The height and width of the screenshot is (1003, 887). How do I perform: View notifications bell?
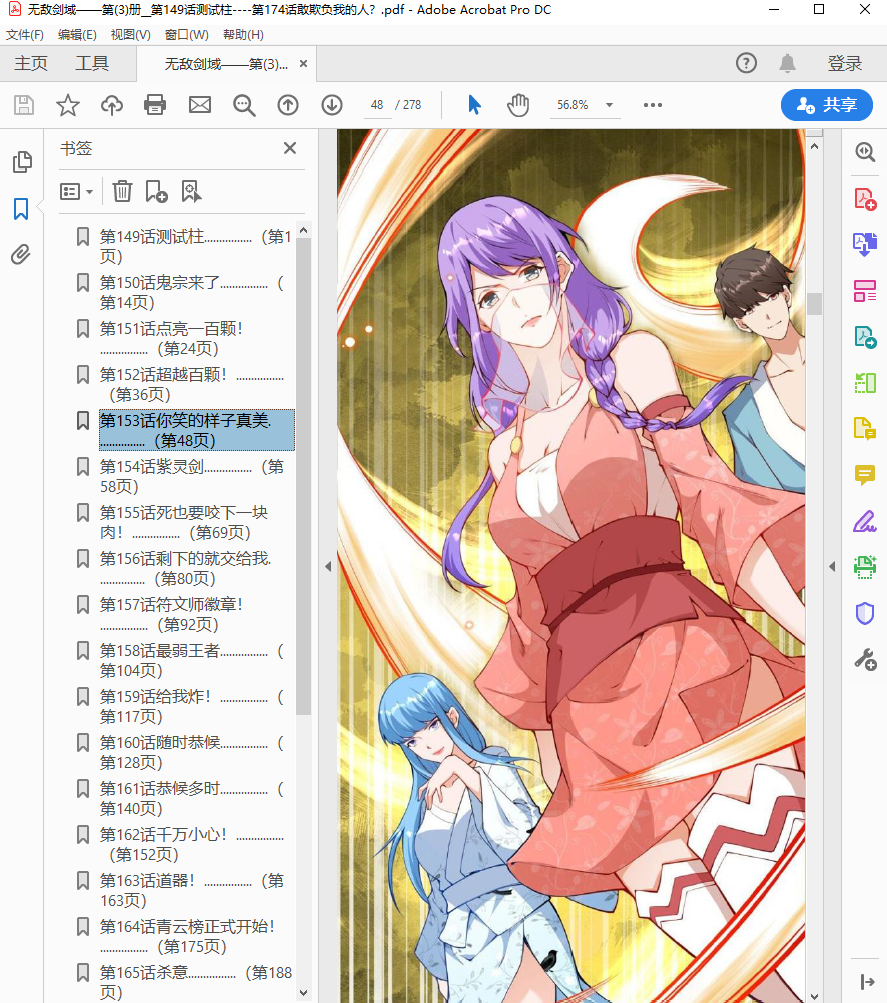click(x=788, y=63)
